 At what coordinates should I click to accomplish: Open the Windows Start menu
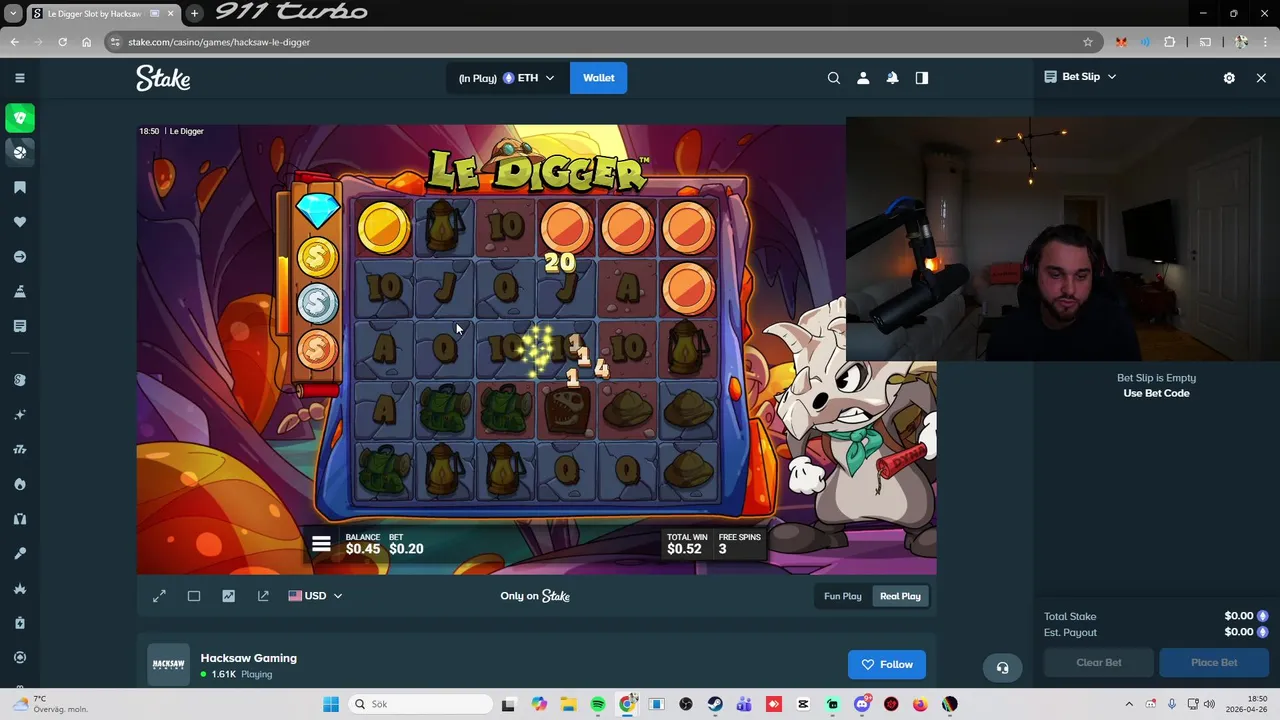click(331, 704)
